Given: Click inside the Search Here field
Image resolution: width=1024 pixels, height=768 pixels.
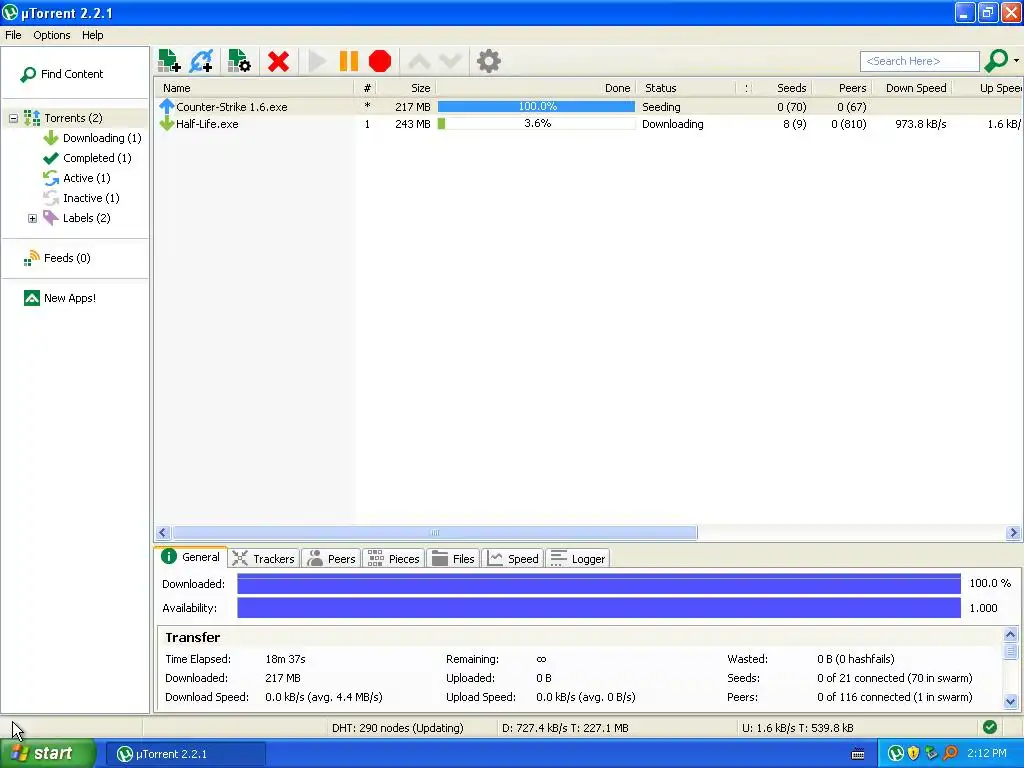Looking at the screenshot, I should tap(920, 61).
